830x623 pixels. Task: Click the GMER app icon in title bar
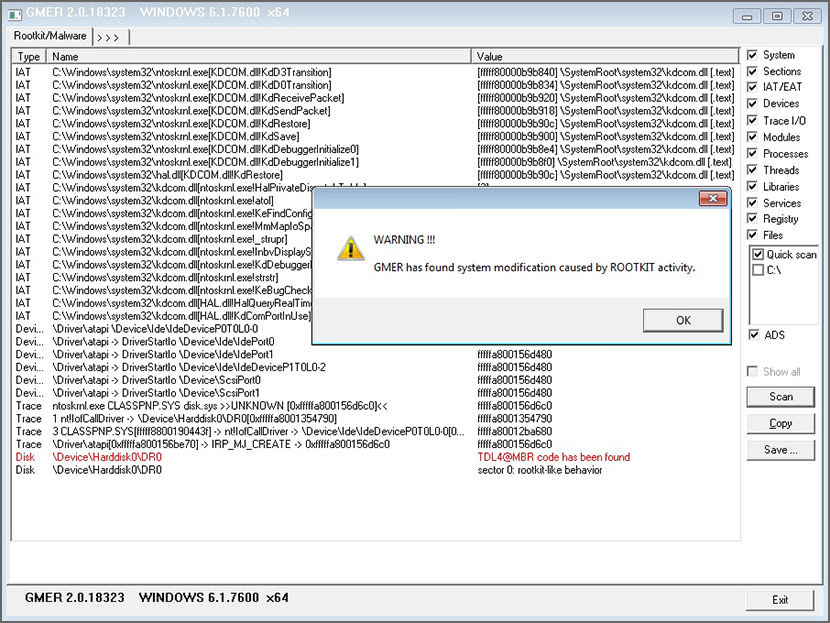coord(15,14)
